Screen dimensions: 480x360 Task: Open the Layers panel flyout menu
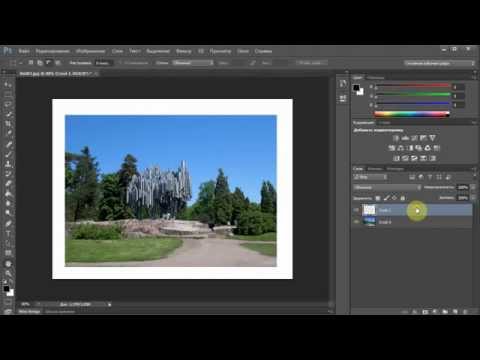(x=474, y=169)
